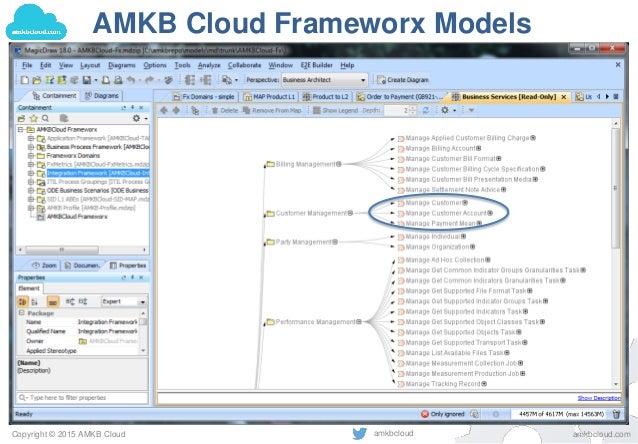The height and width of the screenshot is (444, 638).
Task: Open the Collaborate menu
Action: tap(245, 65)
